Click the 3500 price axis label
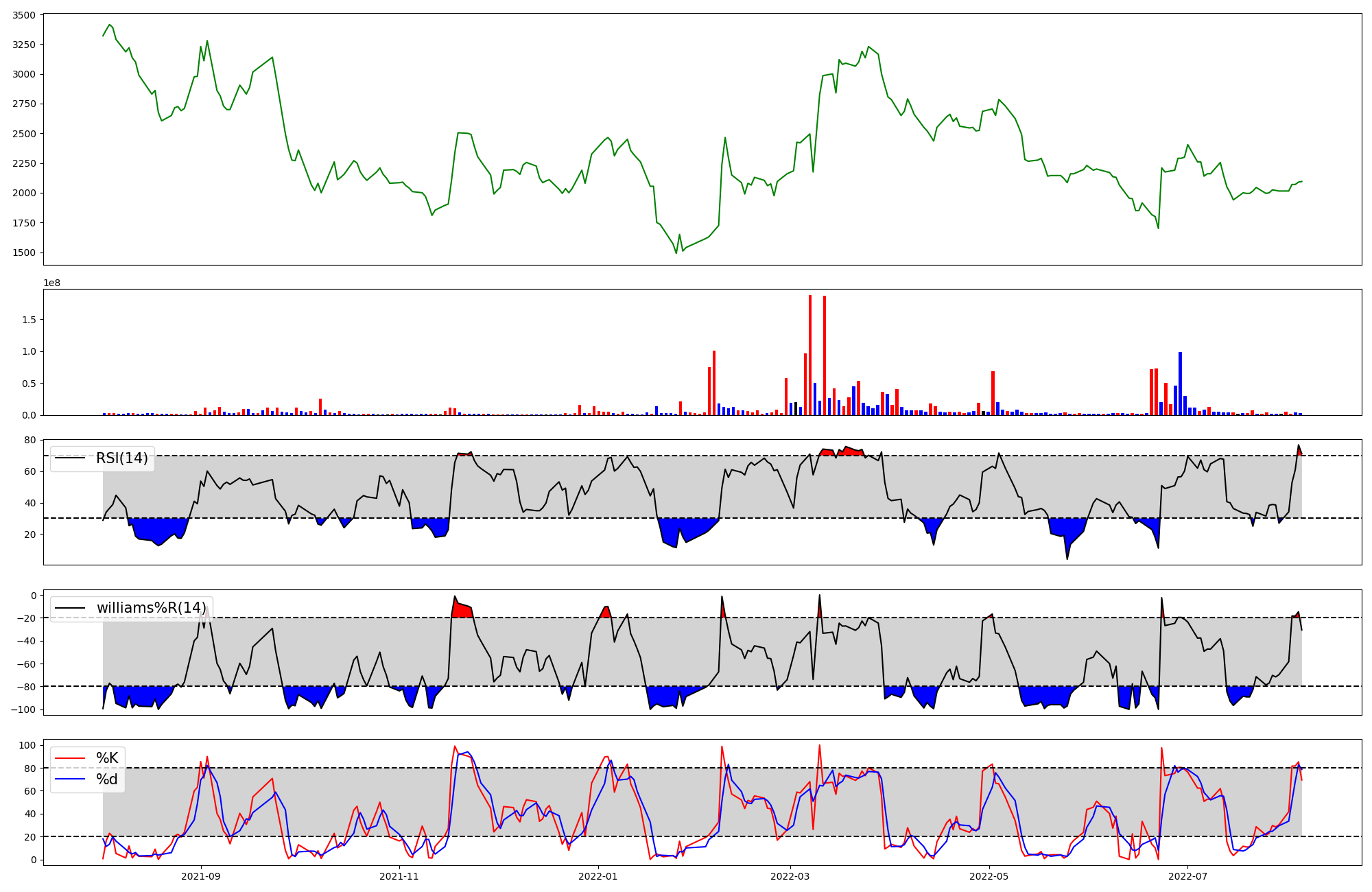This screenshot has height=892, width=1372. pos(24,15)
